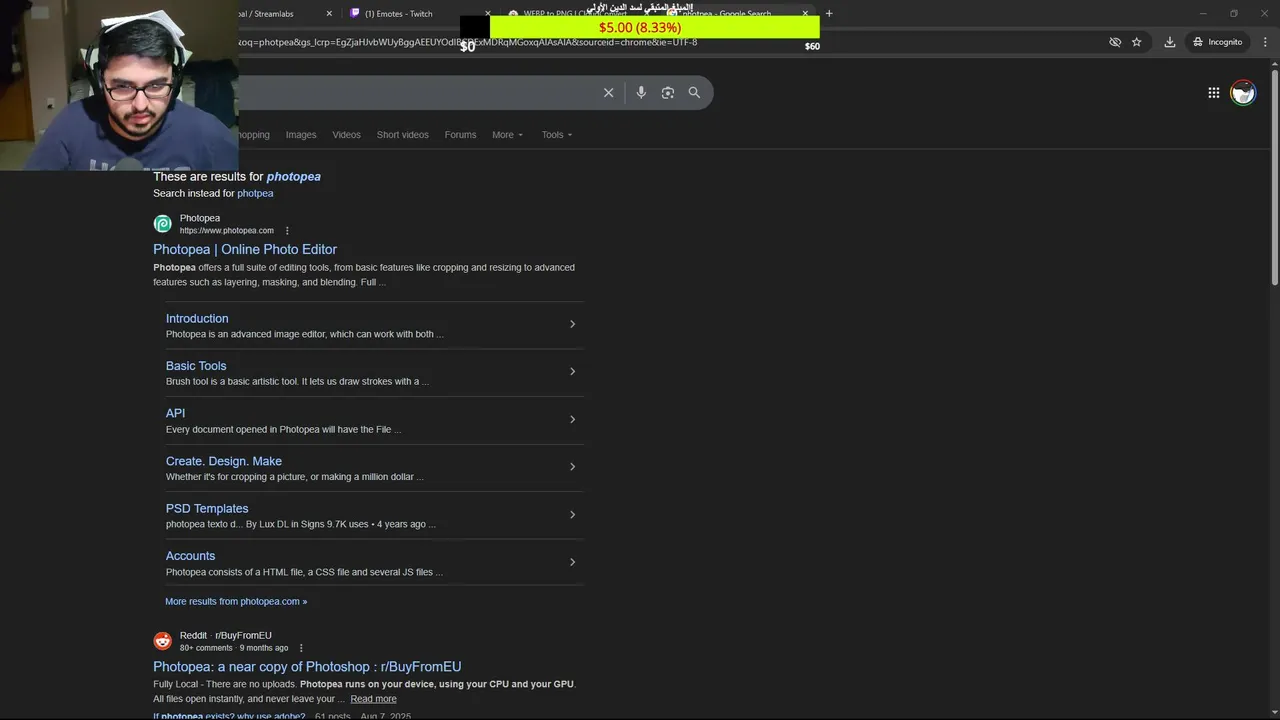Select the Images search filter
The width and height of the screenshot is (1280, 720).
tap(301, 135)
